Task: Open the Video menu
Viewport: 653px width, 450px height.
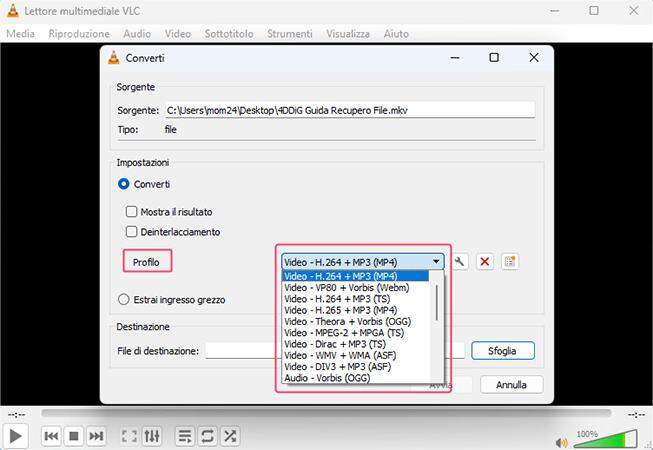Action: click(x=178, y=34)
